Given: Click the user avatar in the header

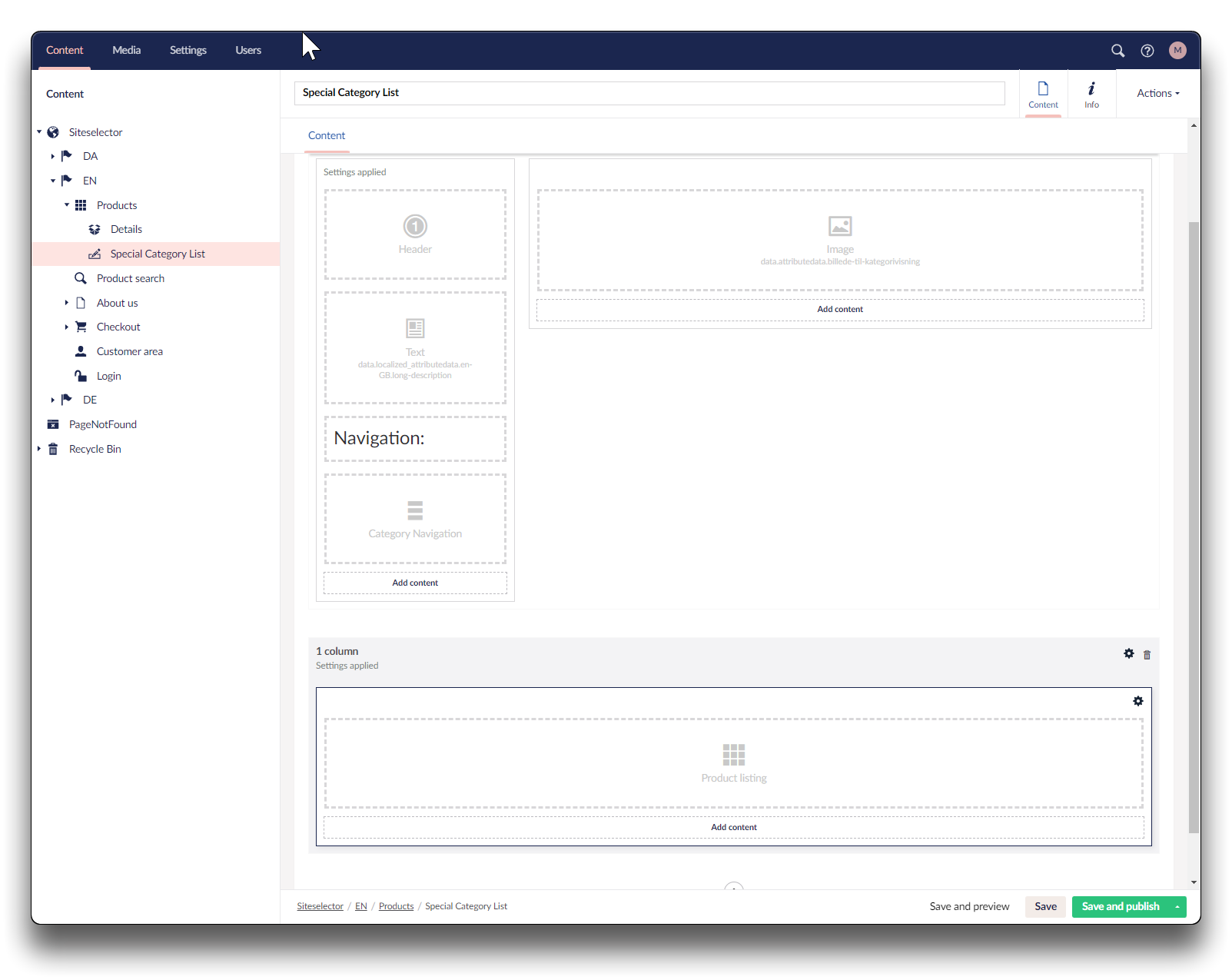Looking at the screenshot, I should [x=1177, y=51].
